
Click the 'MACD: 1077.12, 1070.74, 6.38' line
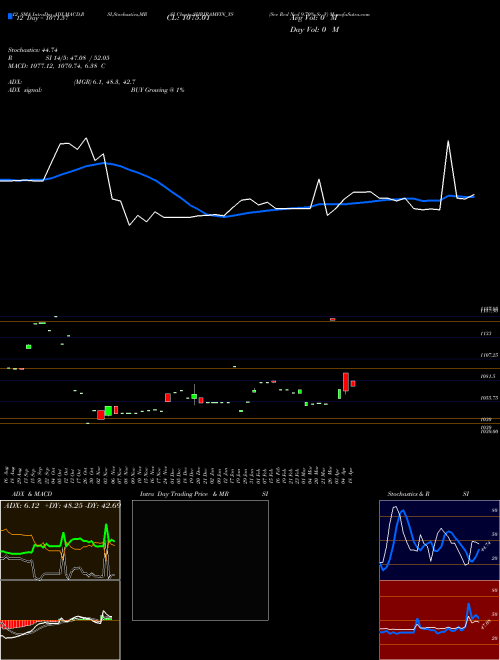(53, 66)
